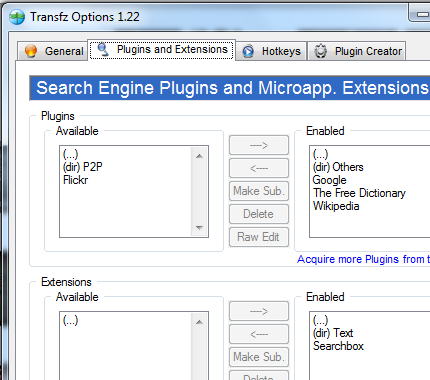Select the Plugins and Extensions tab
Screen dimensions: 430x380
pos(162,50)
